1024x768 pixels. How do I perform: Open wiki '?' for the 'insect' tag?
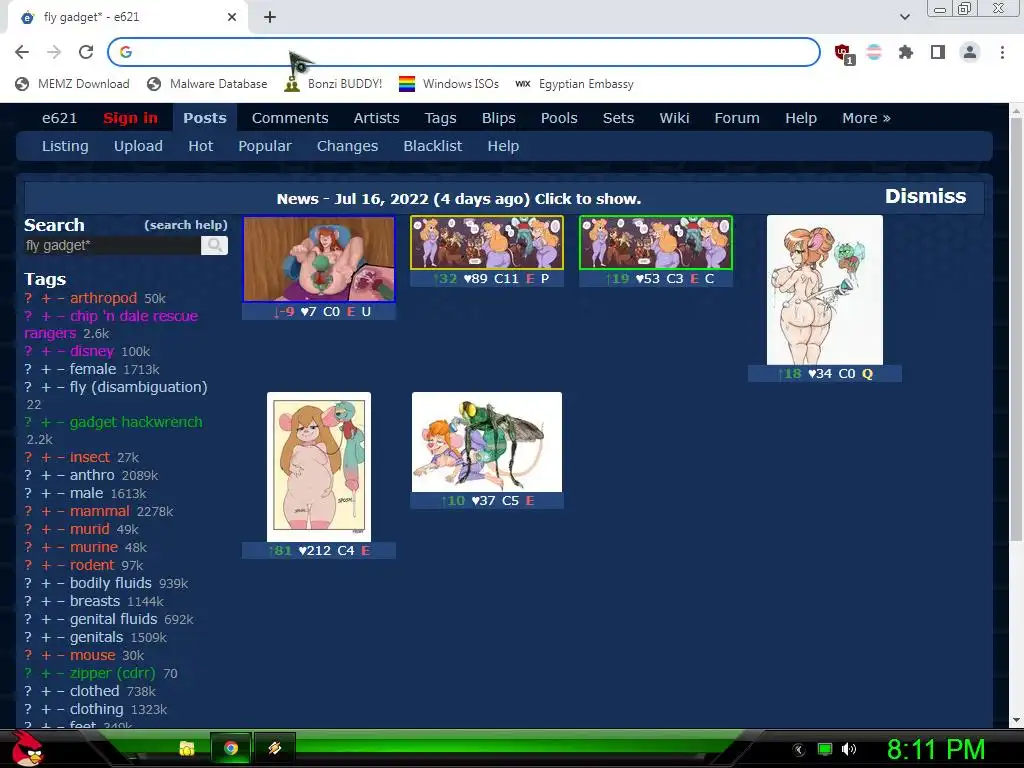click(28, 457)
